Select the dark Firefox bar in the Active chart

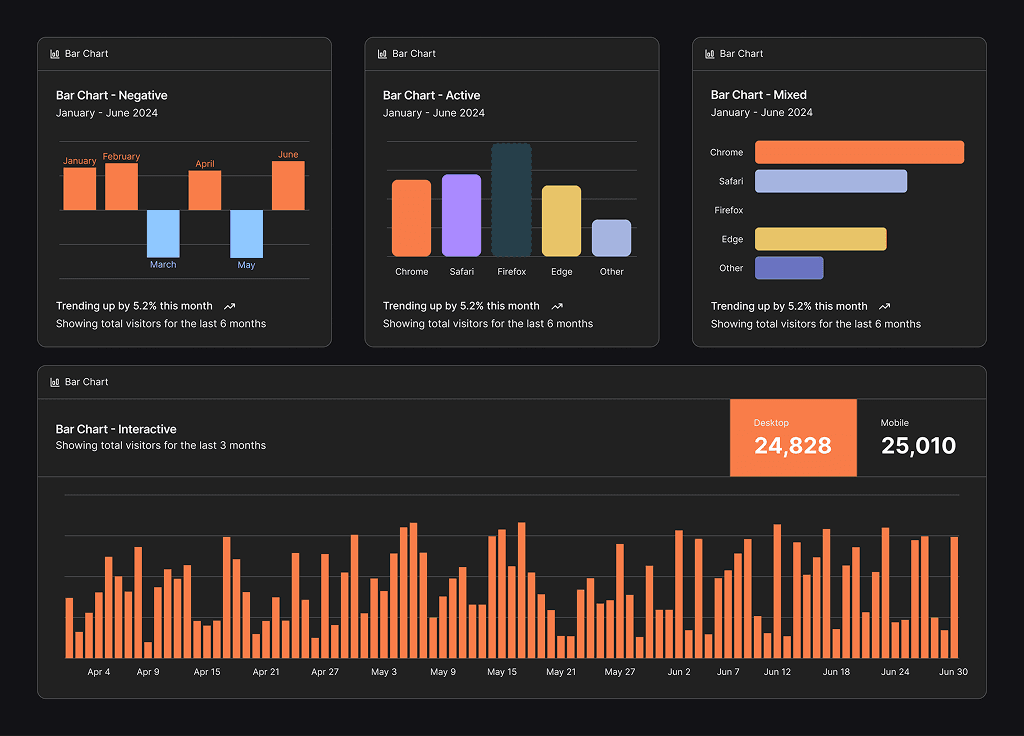tap(511, 200)
